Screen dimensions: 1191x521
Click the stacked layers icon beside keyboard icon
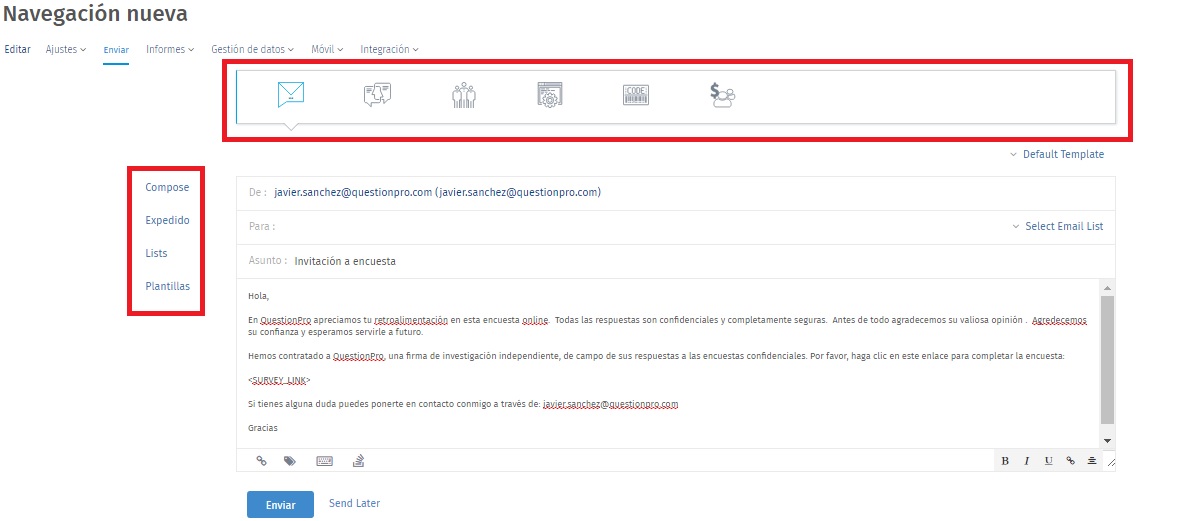coord(359,460)
